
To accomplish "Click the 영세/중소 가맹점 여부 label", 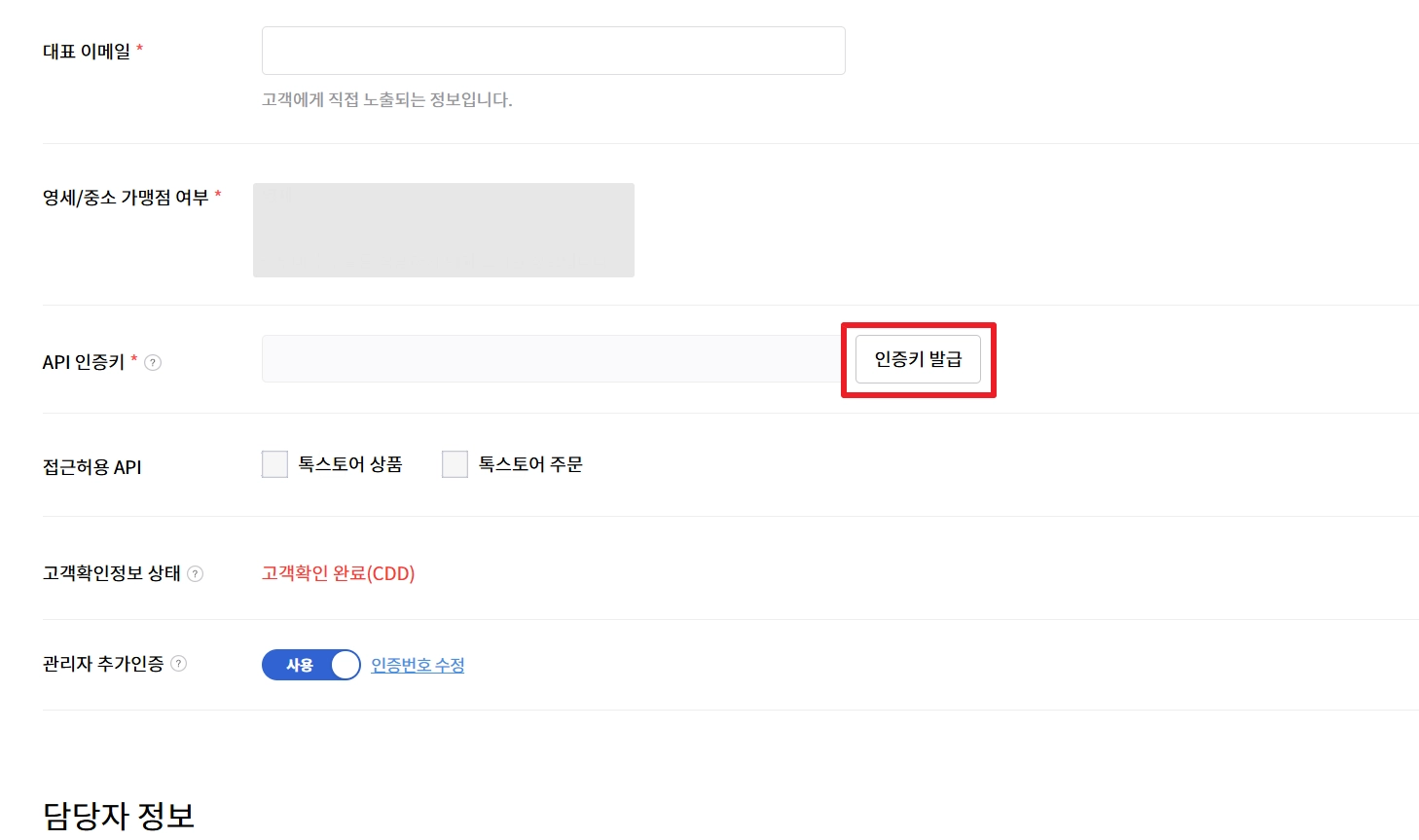I will click(x=126, y=198).
